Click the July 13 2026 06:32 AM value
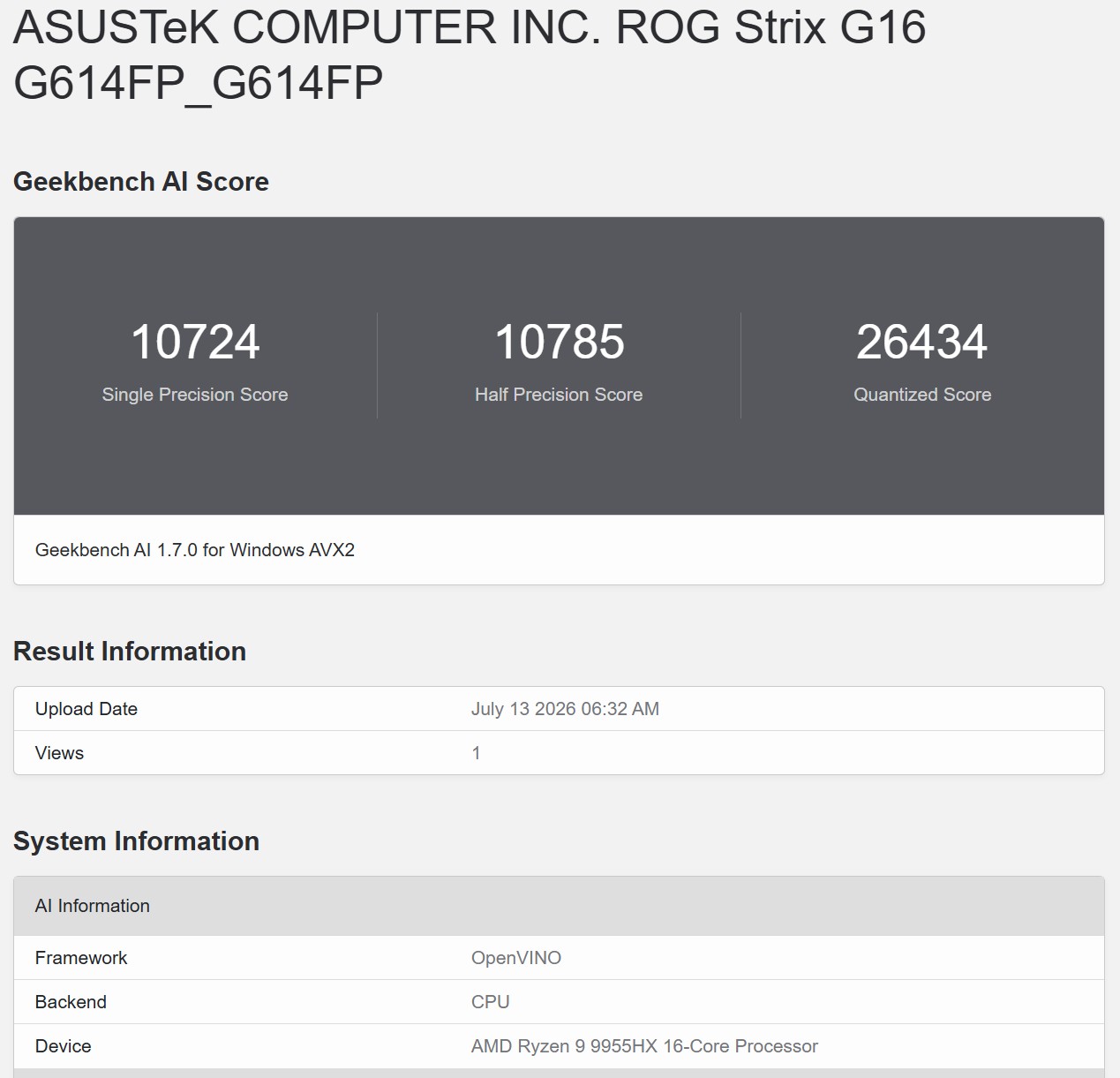The width and height of the screenshot is (1120, 1078). coord(565,709)
